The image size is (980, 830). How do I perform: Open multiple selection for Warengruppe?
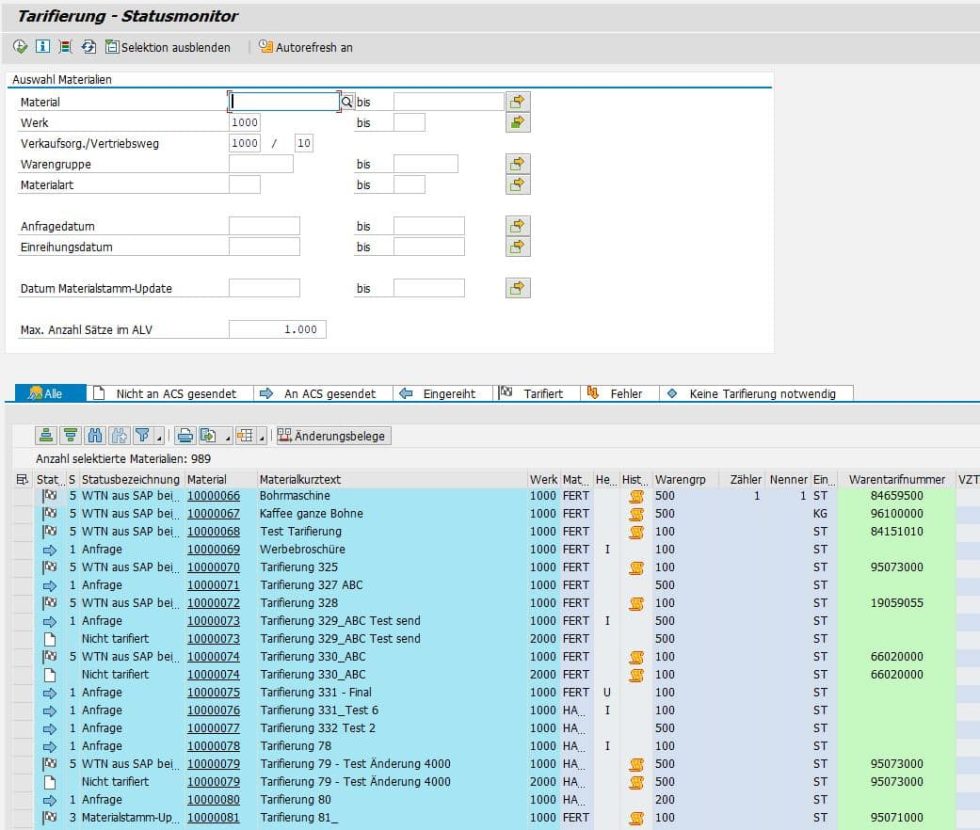(518, 164)
